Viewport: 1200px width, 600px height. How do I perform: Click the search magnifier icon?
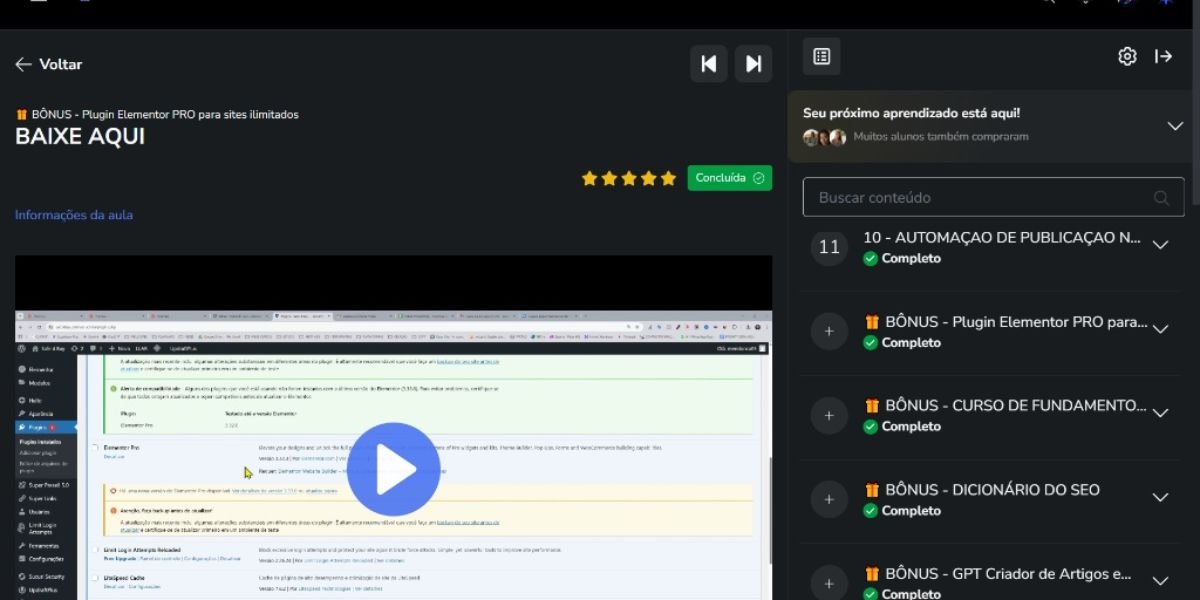pos(1161,198)
